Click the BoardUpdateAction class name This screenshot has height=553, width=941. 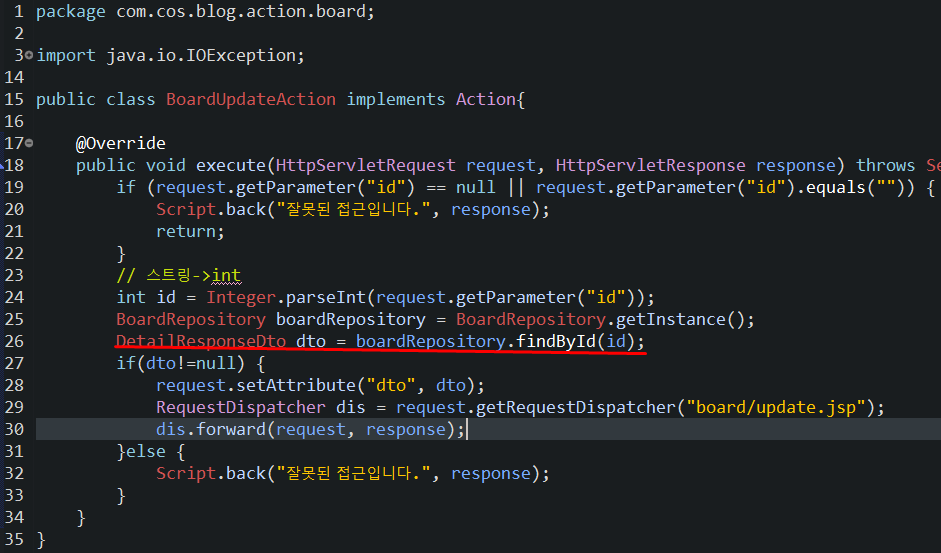[251, 99]
